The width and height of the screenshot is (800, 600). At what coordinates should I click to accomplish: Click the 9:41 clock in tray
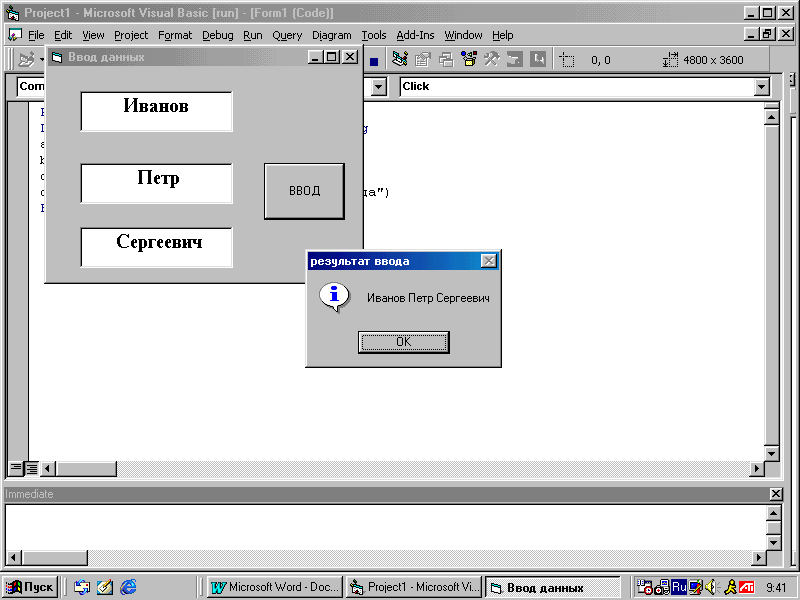776,588
